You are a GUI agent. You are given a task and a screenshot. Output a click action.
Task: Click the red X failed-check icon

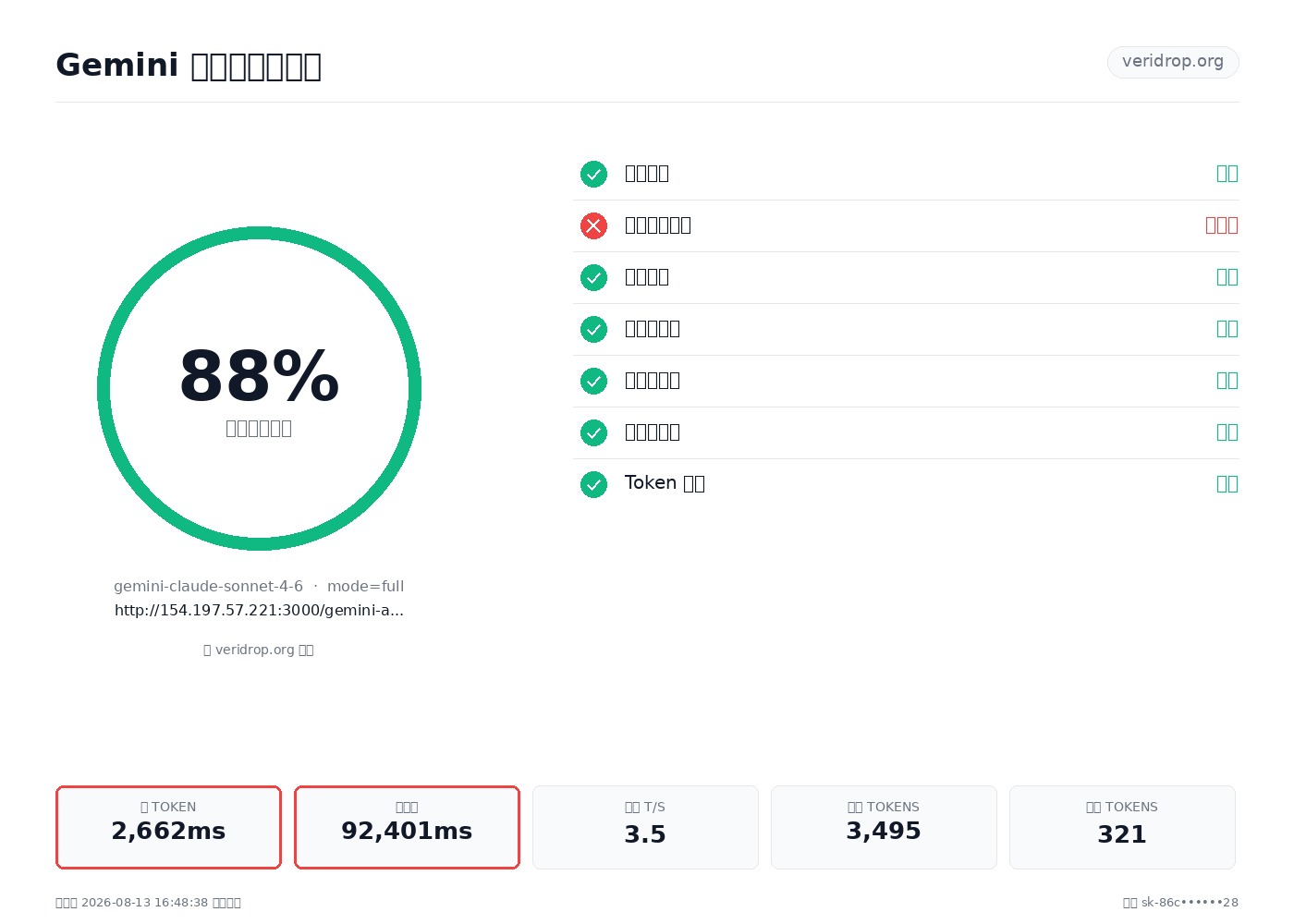pos(593,225)
